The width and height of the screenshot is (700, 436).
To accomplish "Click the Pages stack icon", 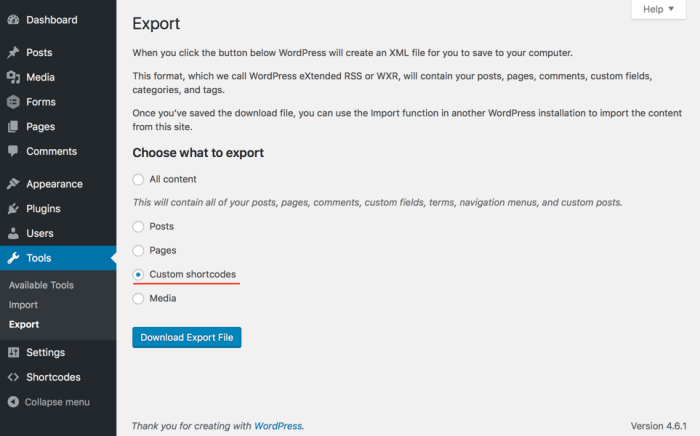I will point(13,127).
